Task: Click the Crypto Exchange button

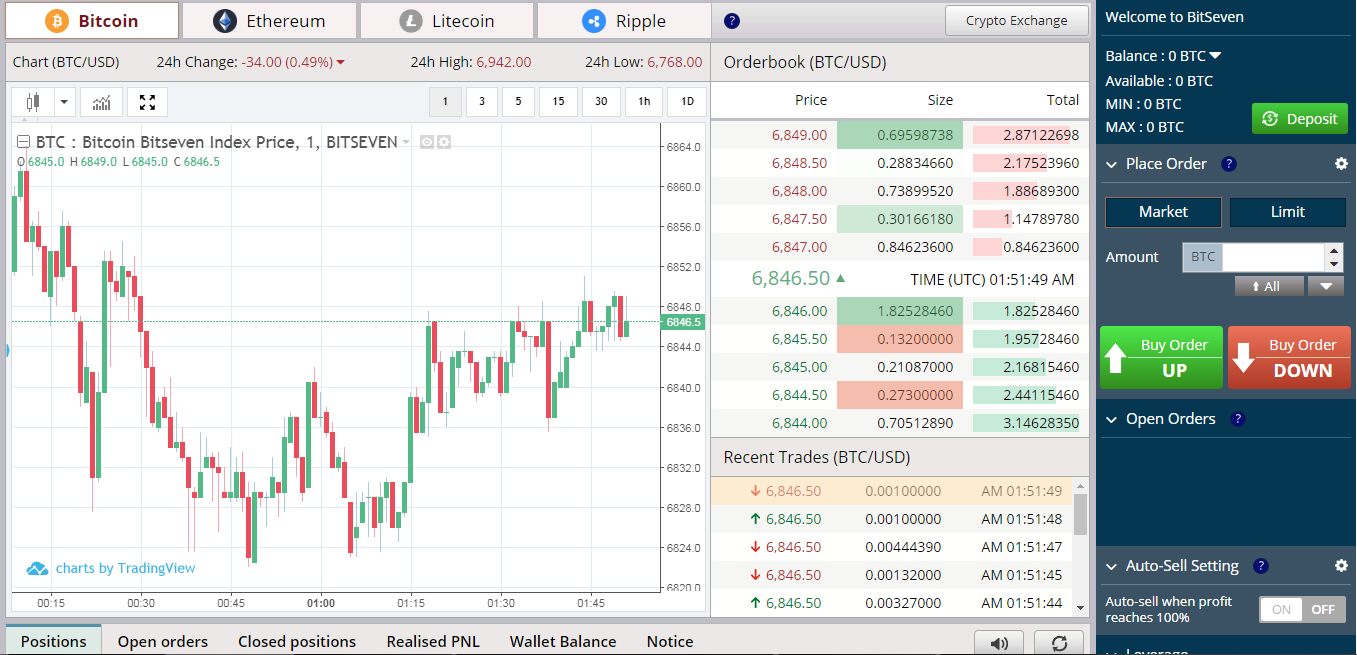Action: click(x=1017, y=21)
